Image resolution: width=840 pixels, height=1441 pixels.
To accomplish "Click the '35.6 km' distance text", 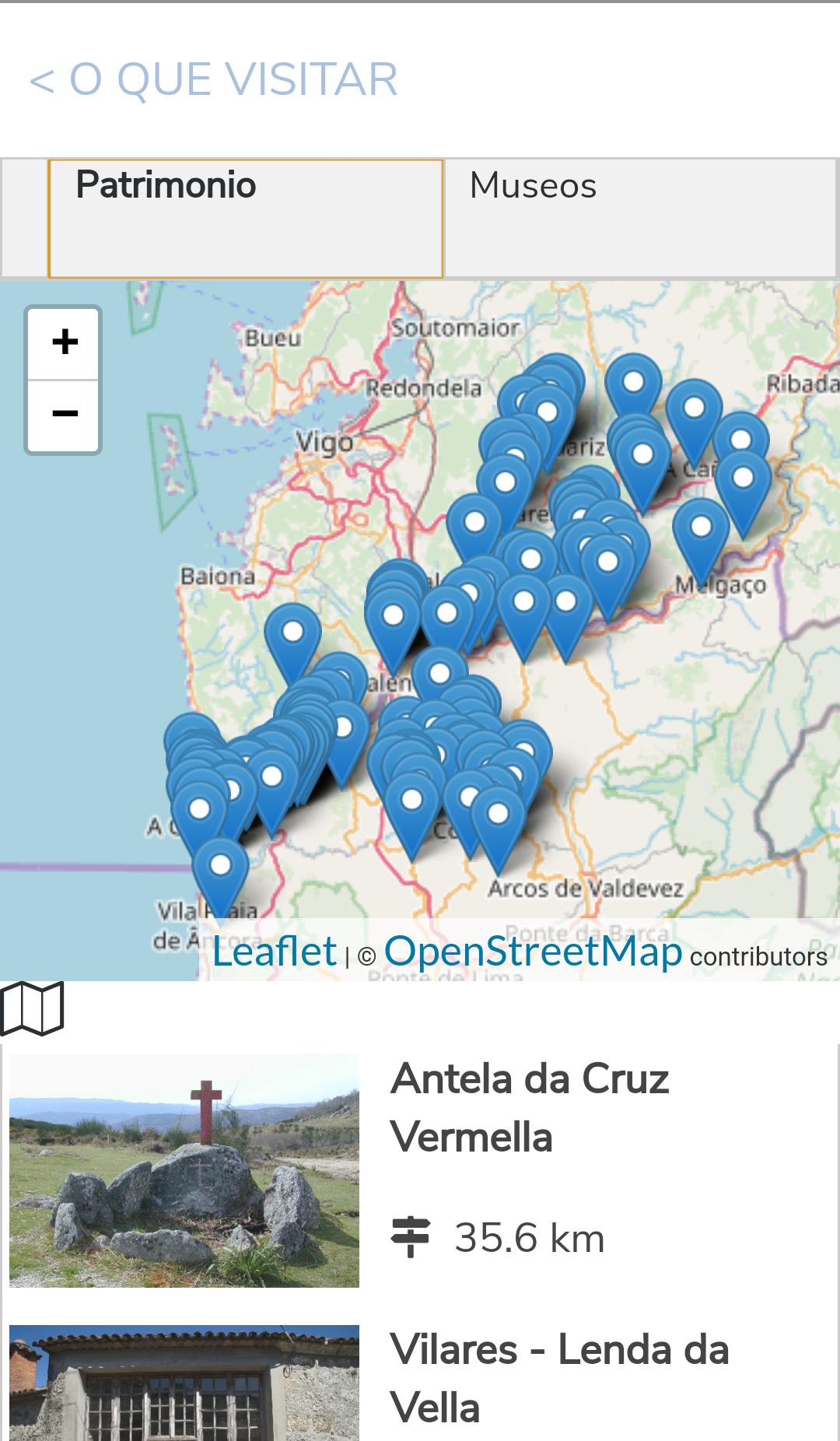I will (x=530, y=1238).
